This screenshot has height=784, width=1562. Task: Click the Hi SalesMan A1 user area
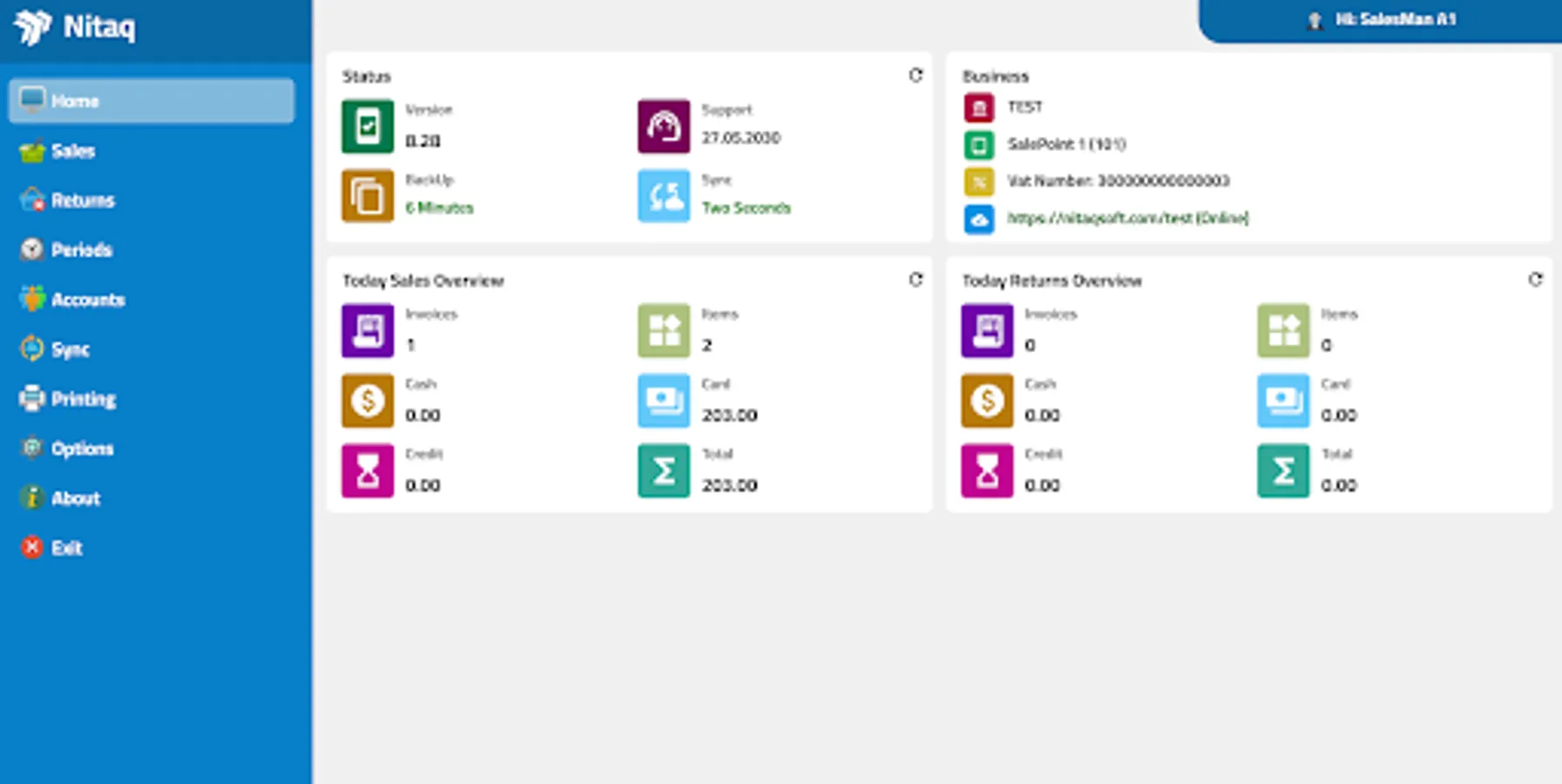coord(1390,19)
